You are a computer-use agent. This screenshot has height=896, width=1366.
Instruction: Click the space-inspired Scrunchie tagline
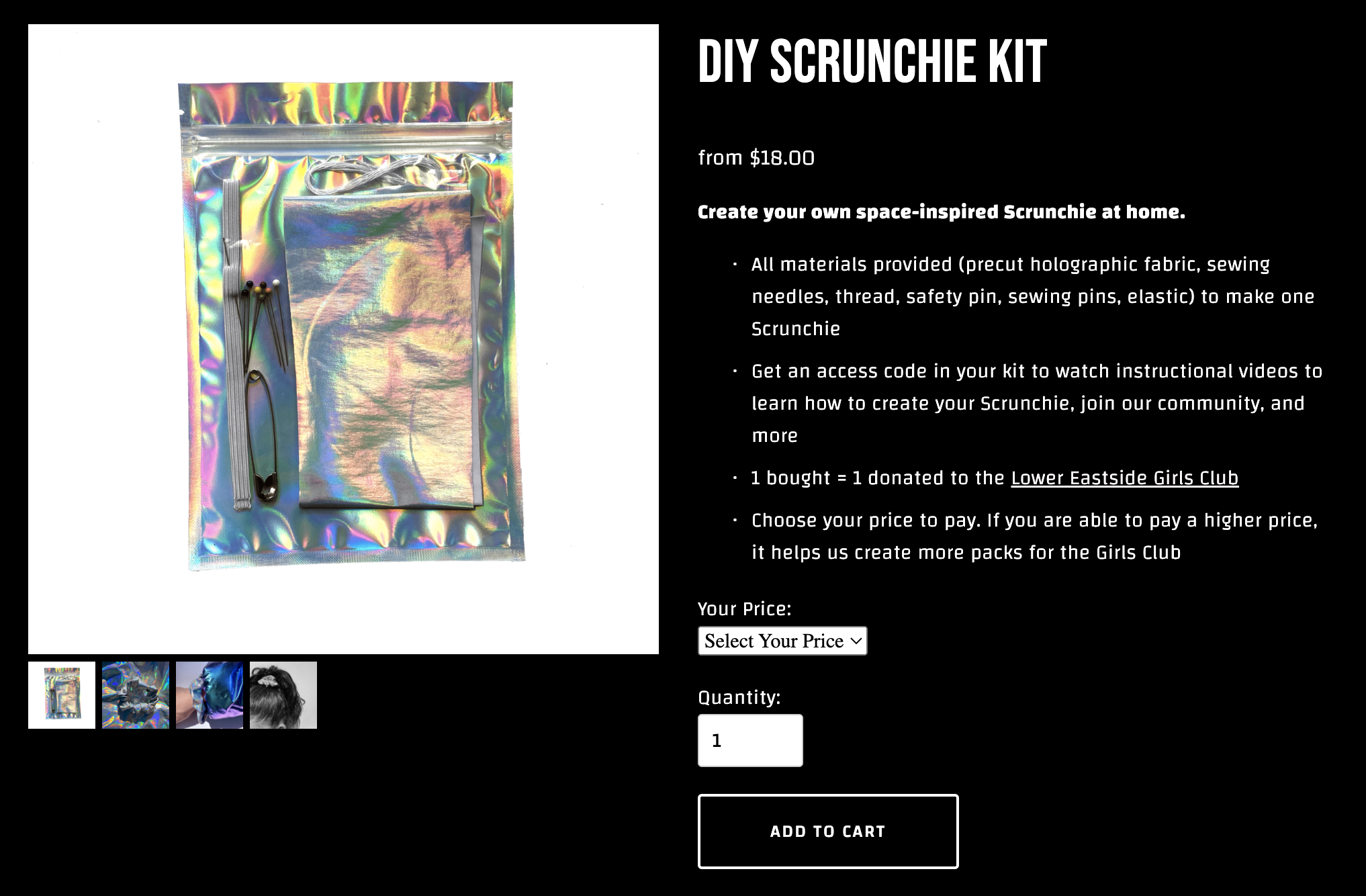point(942,212)
